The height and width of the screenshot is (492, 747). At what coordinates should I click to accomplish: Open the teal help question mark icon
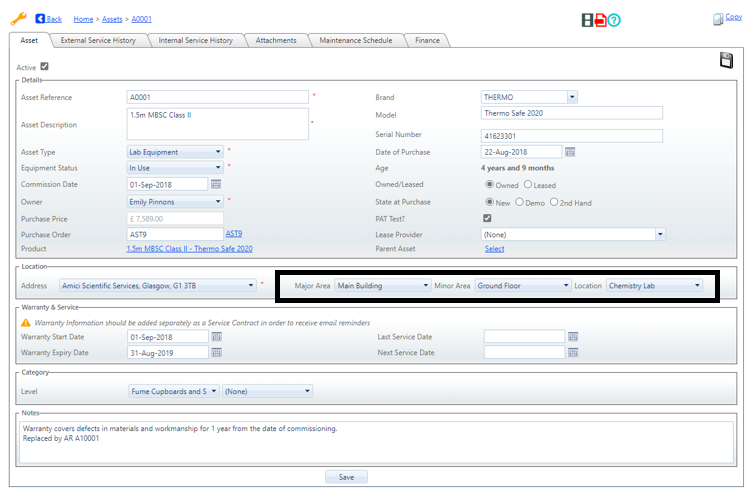614,20
